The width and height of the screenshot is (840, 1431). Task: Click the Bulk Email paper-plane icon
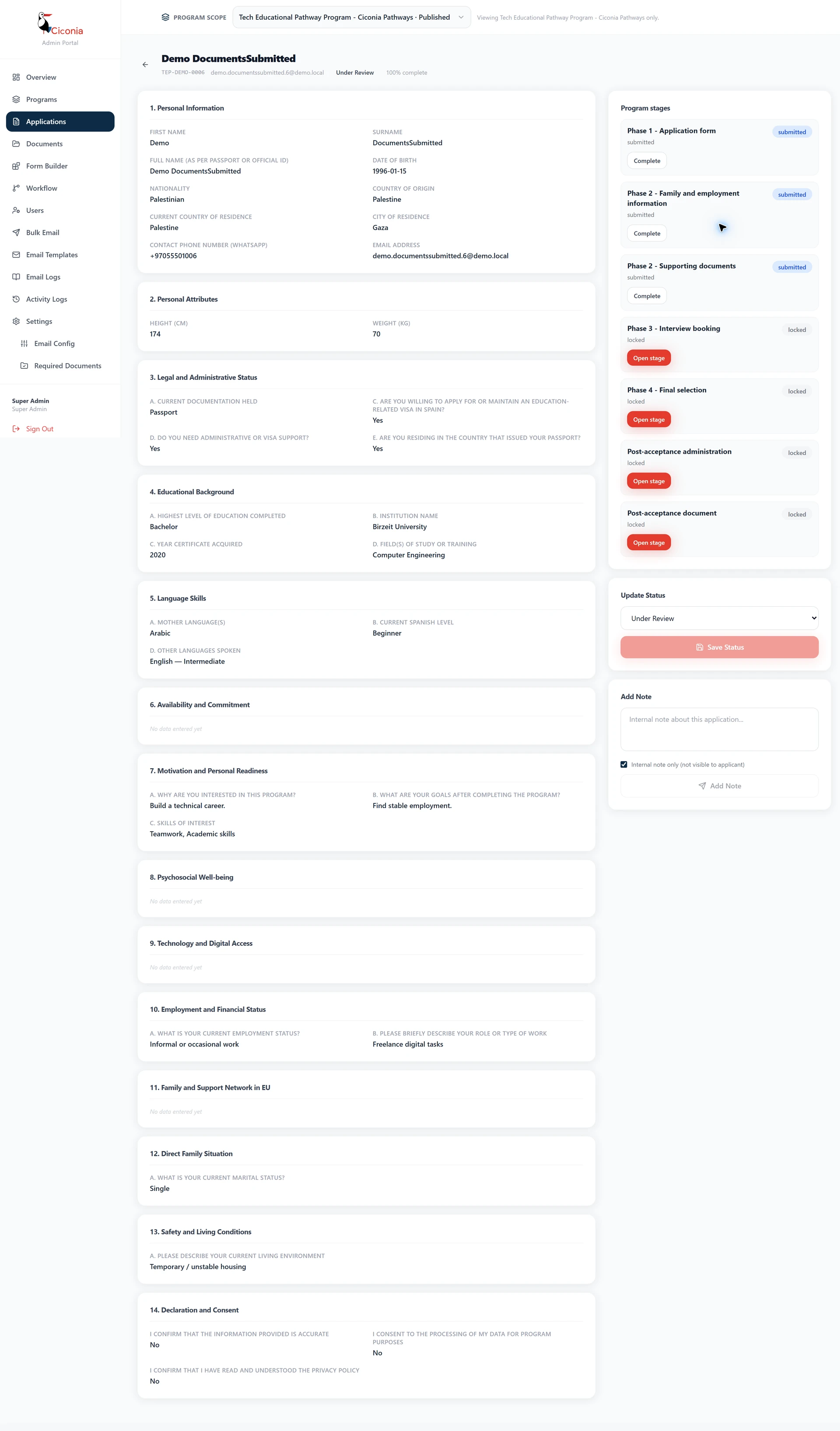pos(16,232)
